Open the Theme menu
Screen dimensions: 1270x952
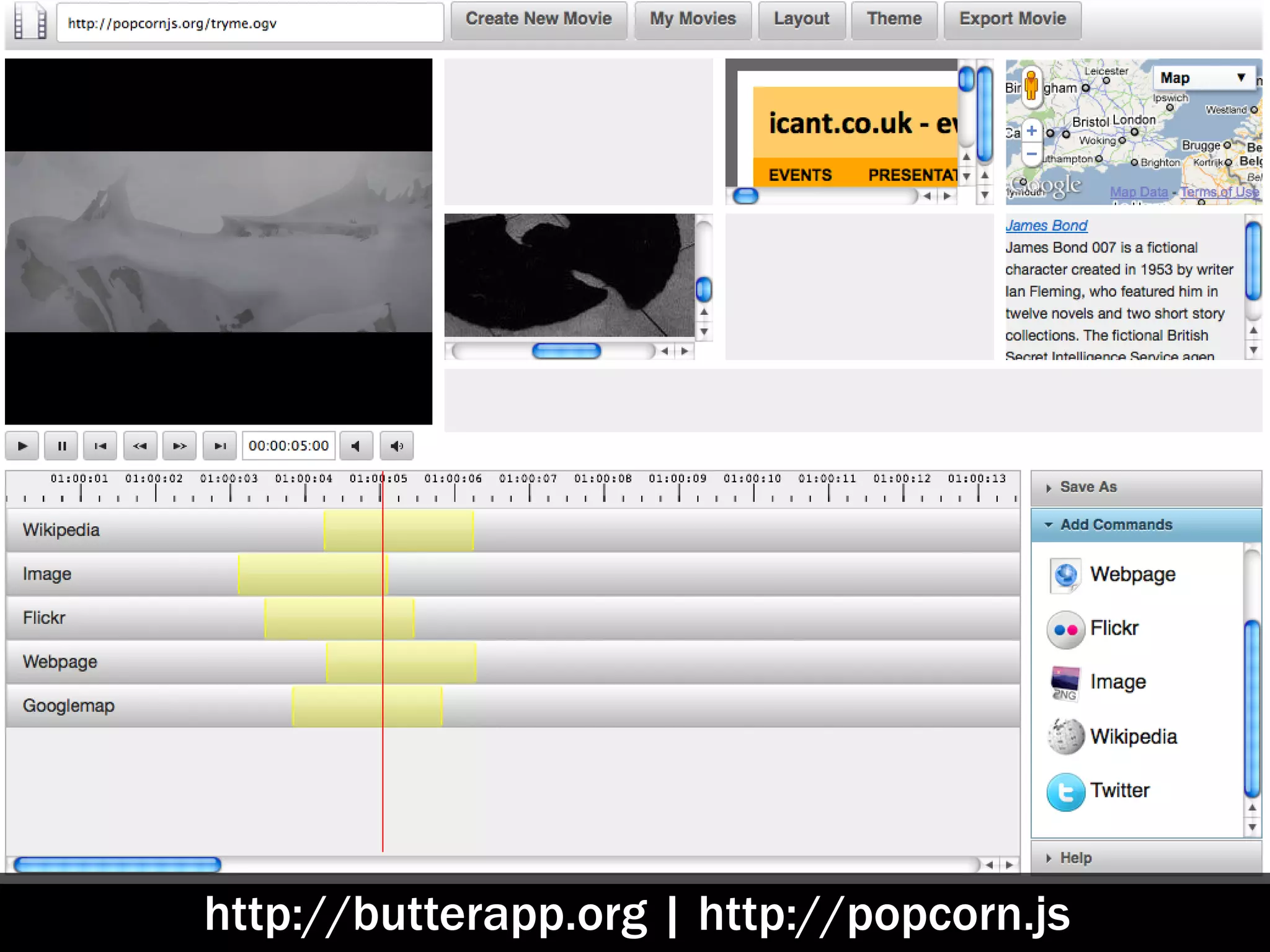tap(894, 20)
